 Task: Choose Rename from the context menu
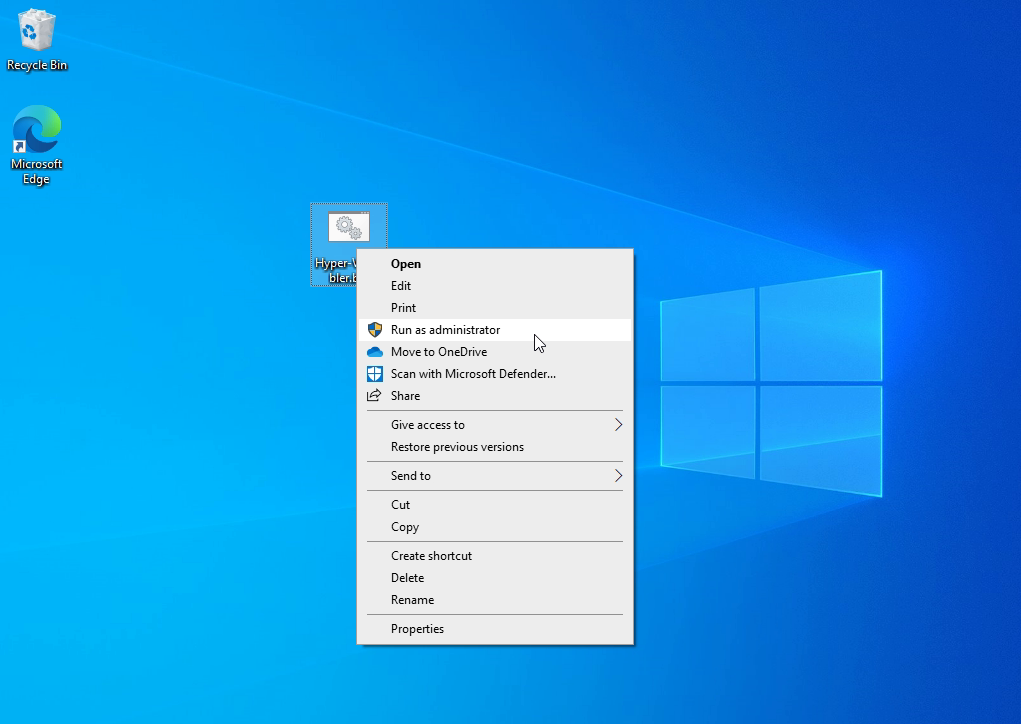click(495, 600)
